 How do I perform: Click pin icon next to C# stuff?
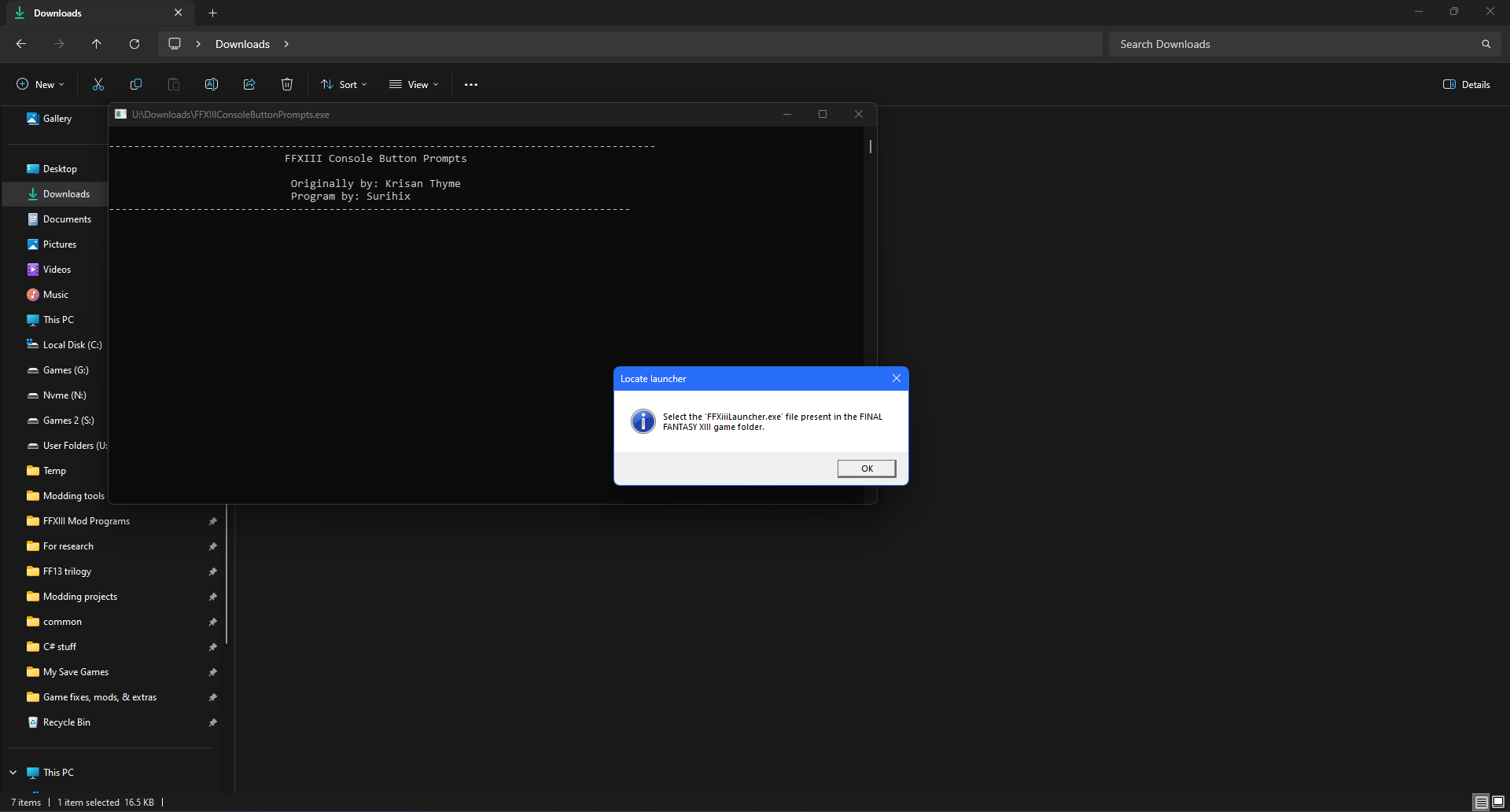coord(212,647)
